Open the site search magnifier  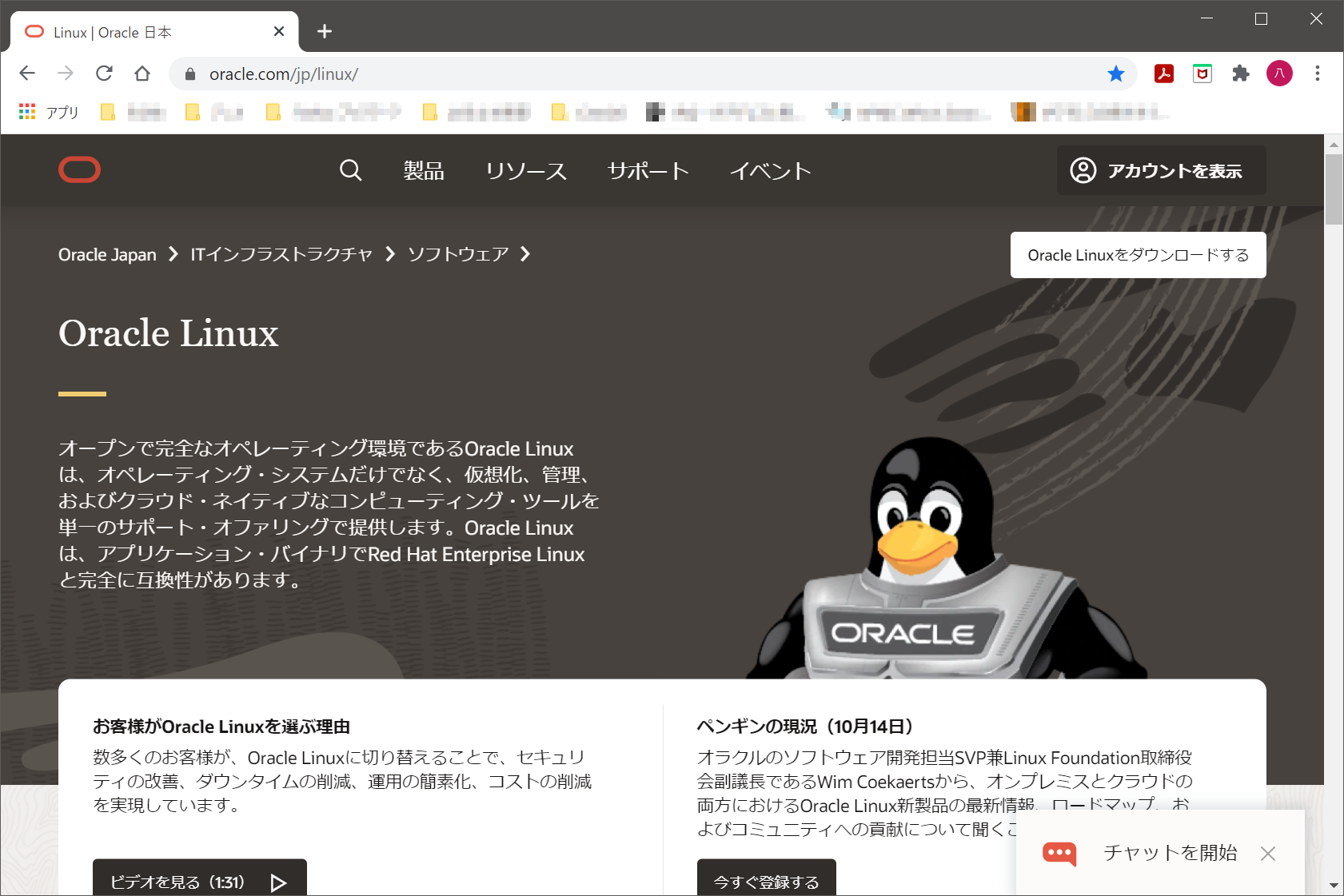[350, 170]
